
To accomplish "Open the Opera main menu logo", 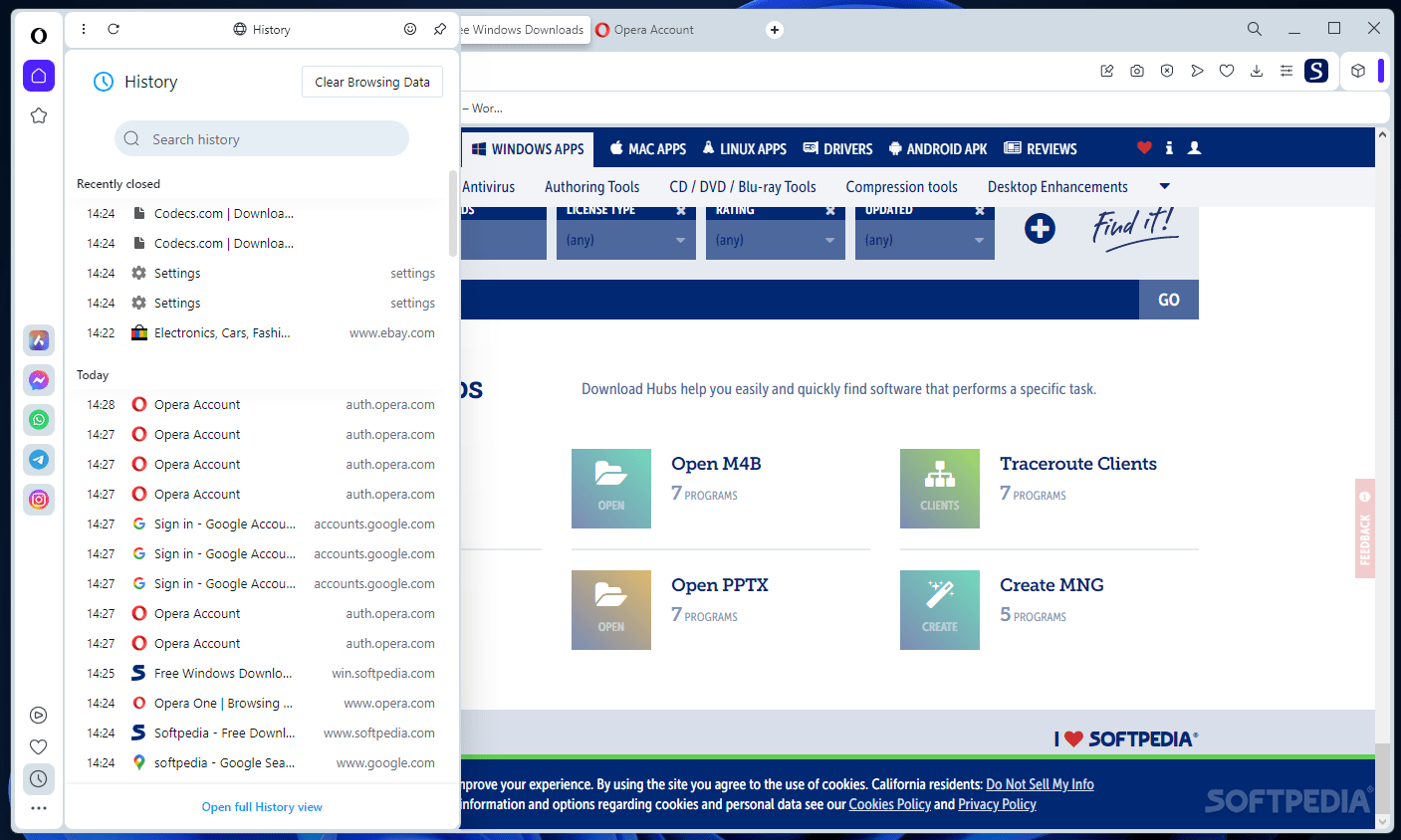I will (x=39, y=36).
